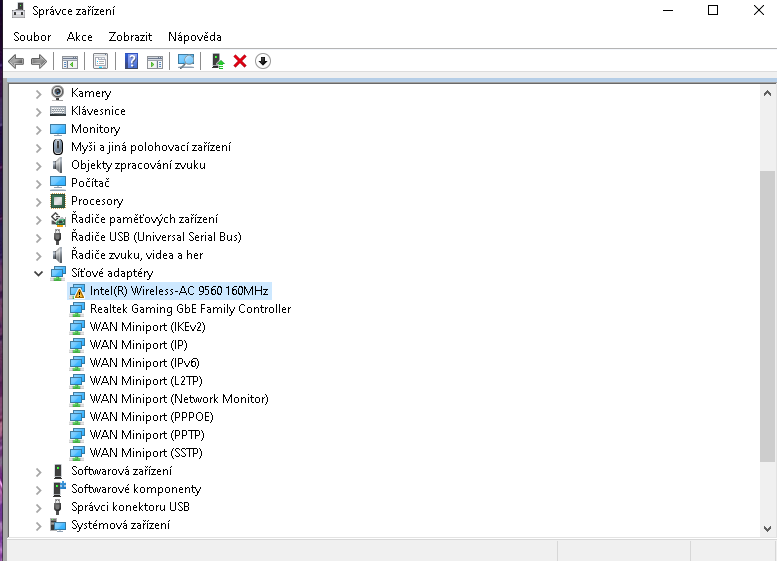Image resolution: width=777 pixels, height=561 pixels.
Task: Expand the Monitory category
Action: [38, 130]
